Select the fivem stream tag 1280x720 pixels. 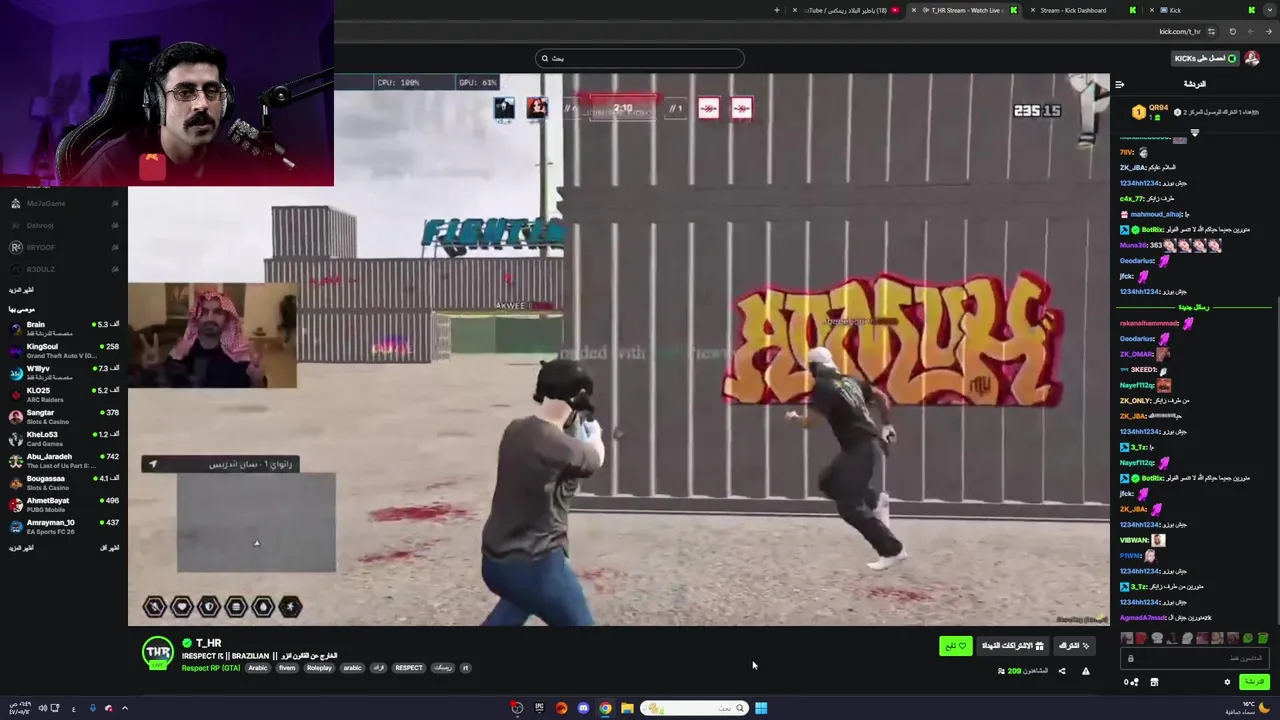coord(287,668)
